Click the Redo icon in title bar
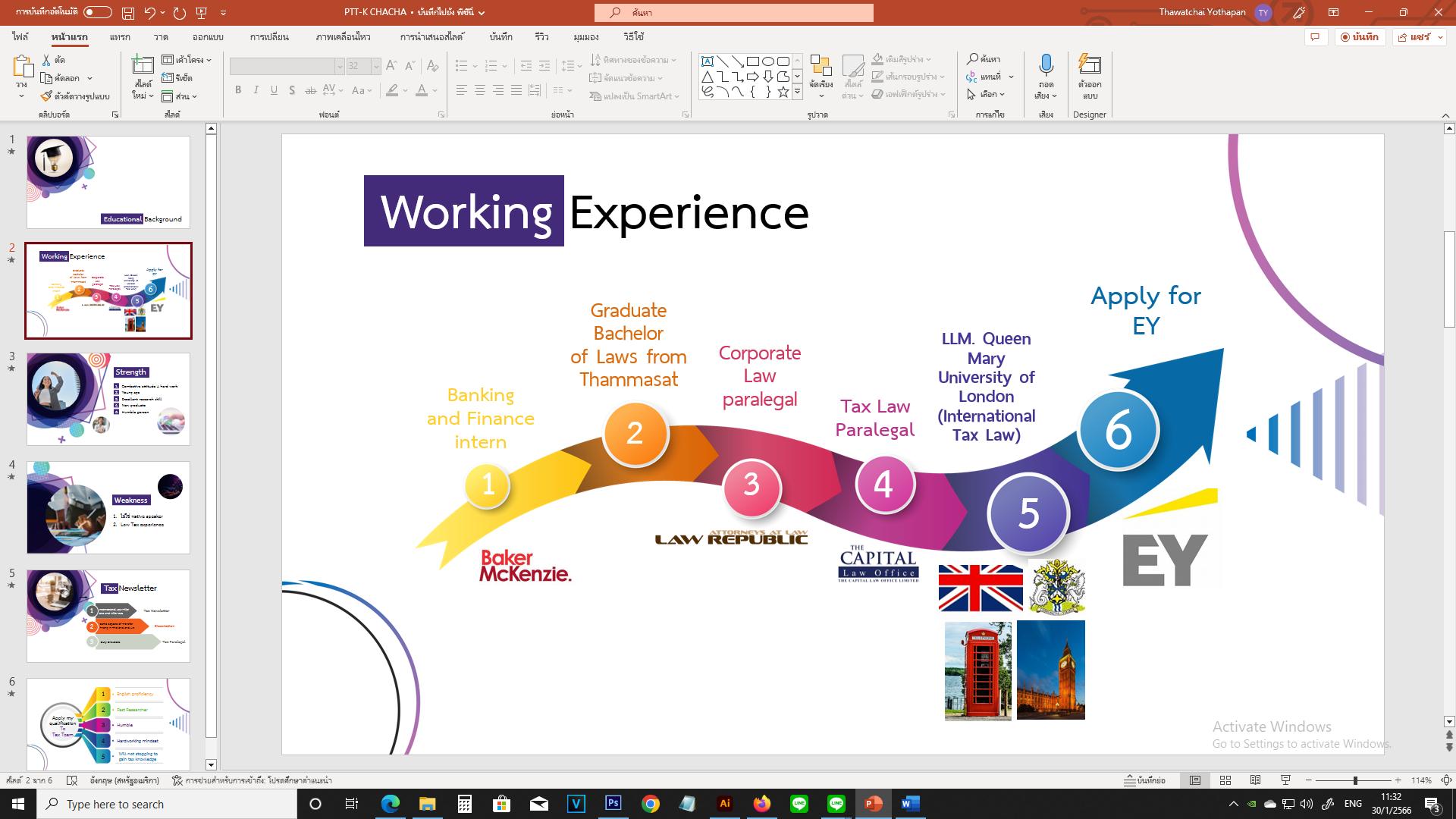 tap(180, 13)
